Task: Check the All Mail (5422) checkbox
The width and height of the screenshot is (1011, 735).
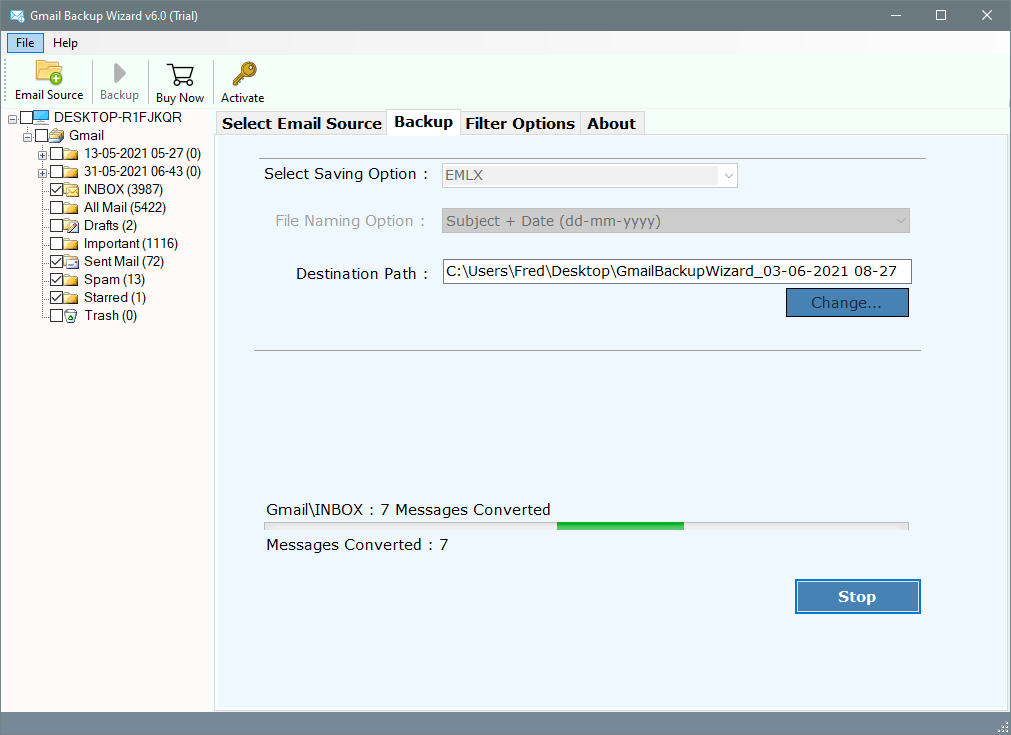Action: point(57,208)
